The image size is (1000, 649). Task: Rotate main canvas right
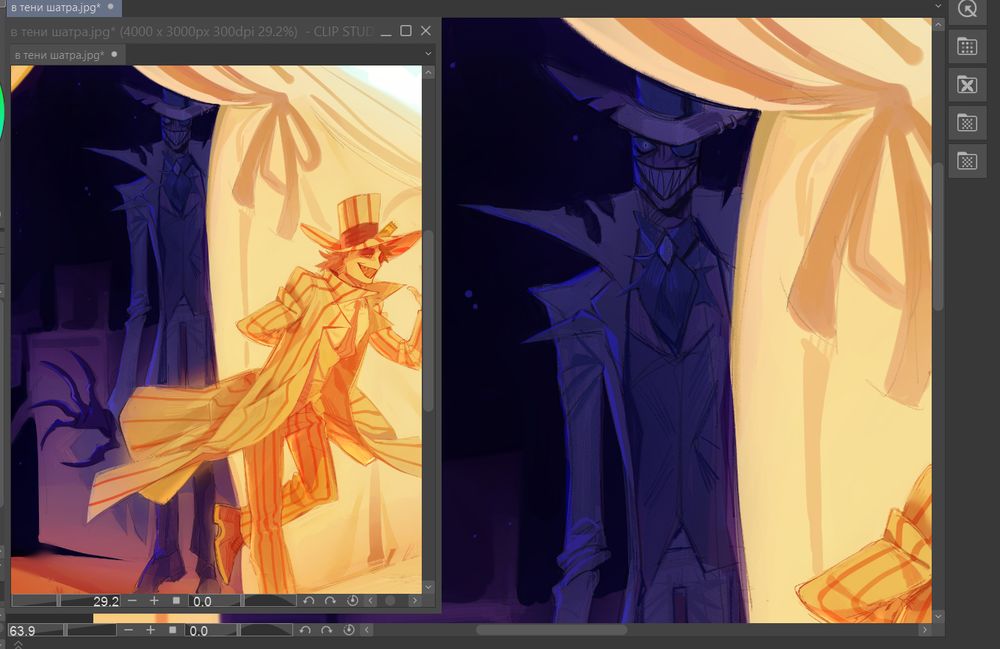pos(327,630)
